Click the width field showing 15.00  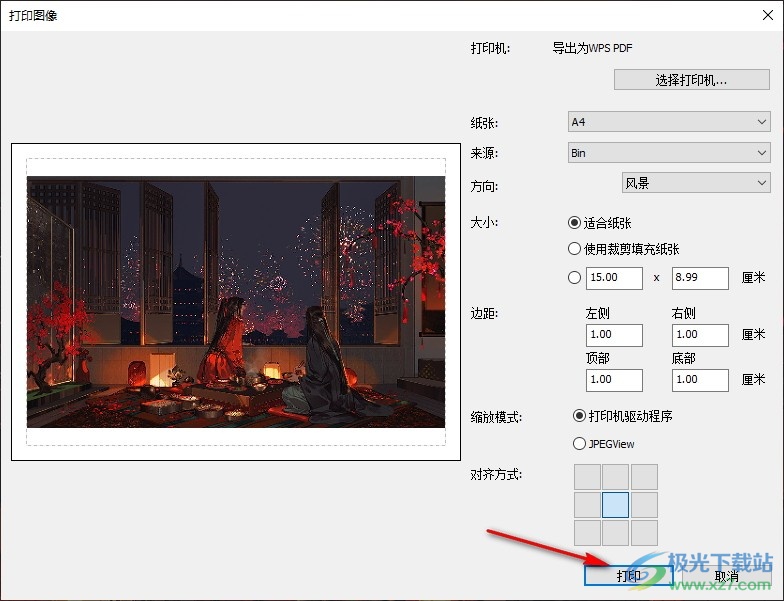point(614,278)
